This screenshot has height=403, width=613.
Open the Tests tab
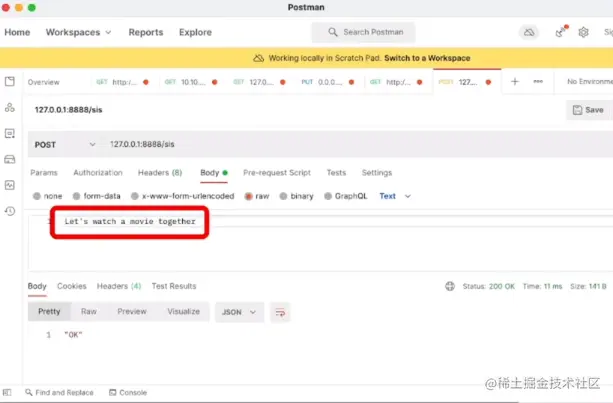[x=336, y=173]
